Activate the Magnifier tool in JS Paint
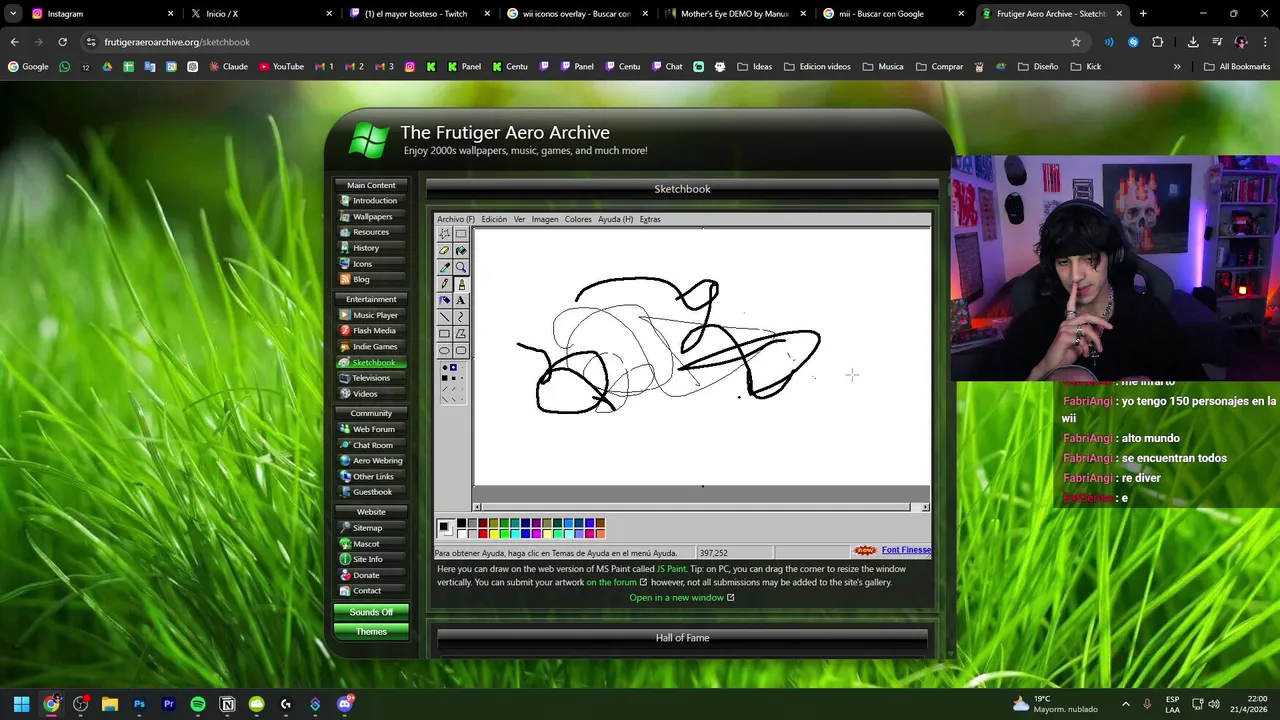The width and height of the screenshot is (1280, 720). [x=461, y=267]
